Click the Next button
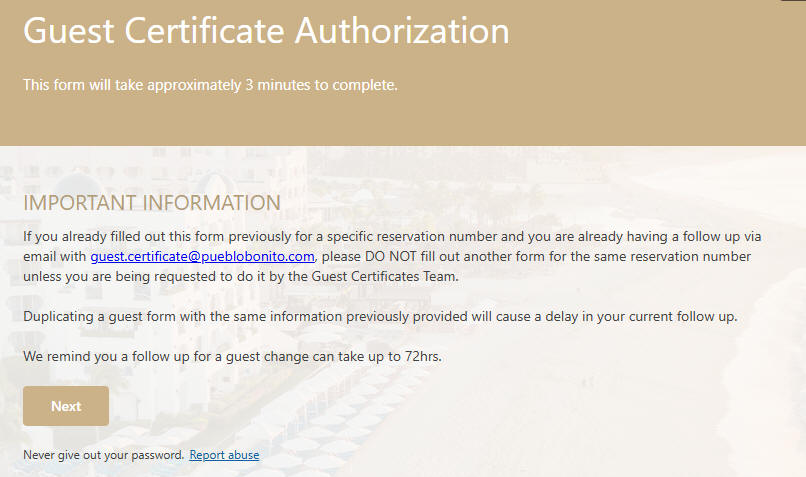The height and width of the screenshot is (477, 806). pyautogui.click(x=66, y=406)
